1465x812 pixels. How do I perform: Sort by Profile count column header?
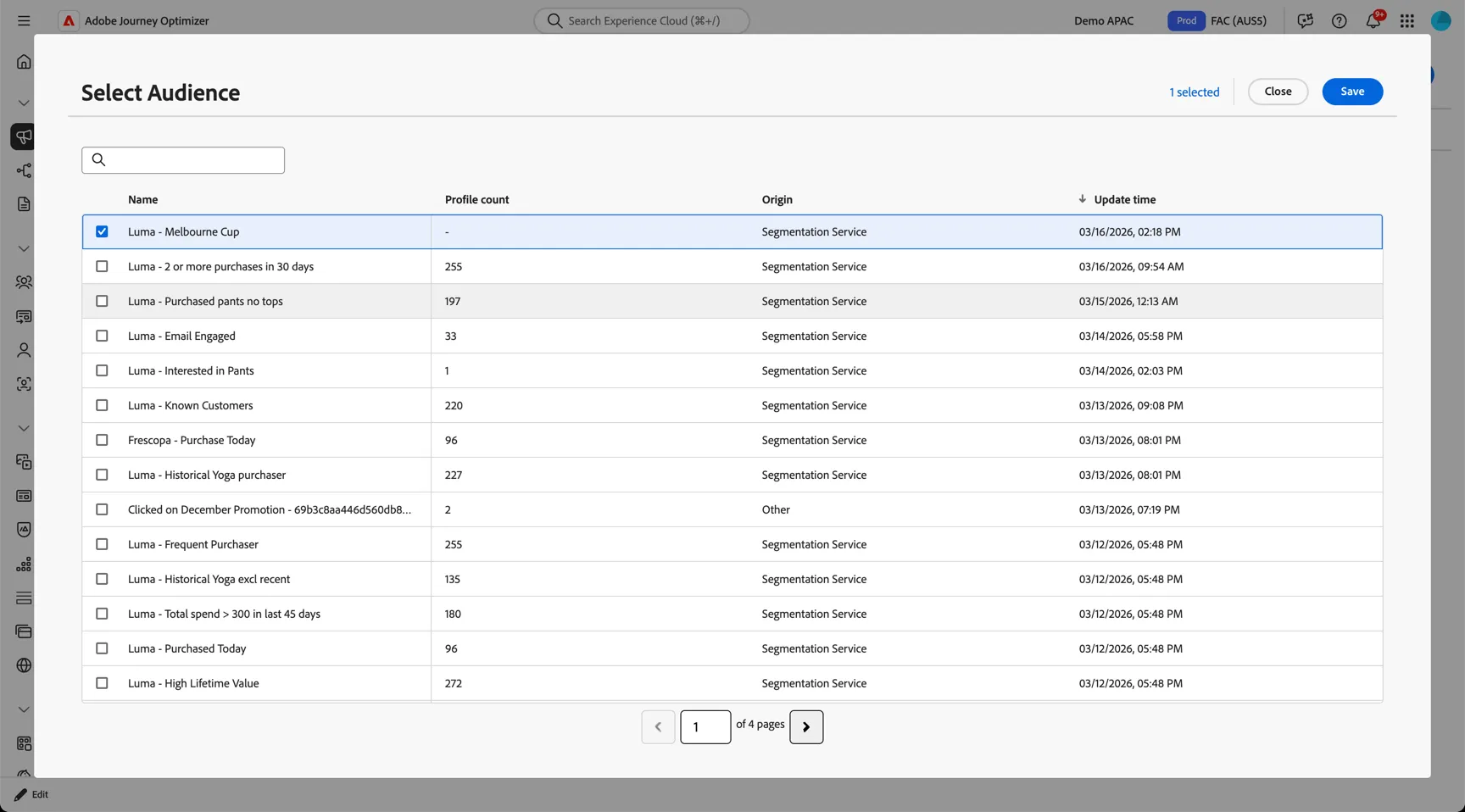pyautogui.click(x=477, y=200)
